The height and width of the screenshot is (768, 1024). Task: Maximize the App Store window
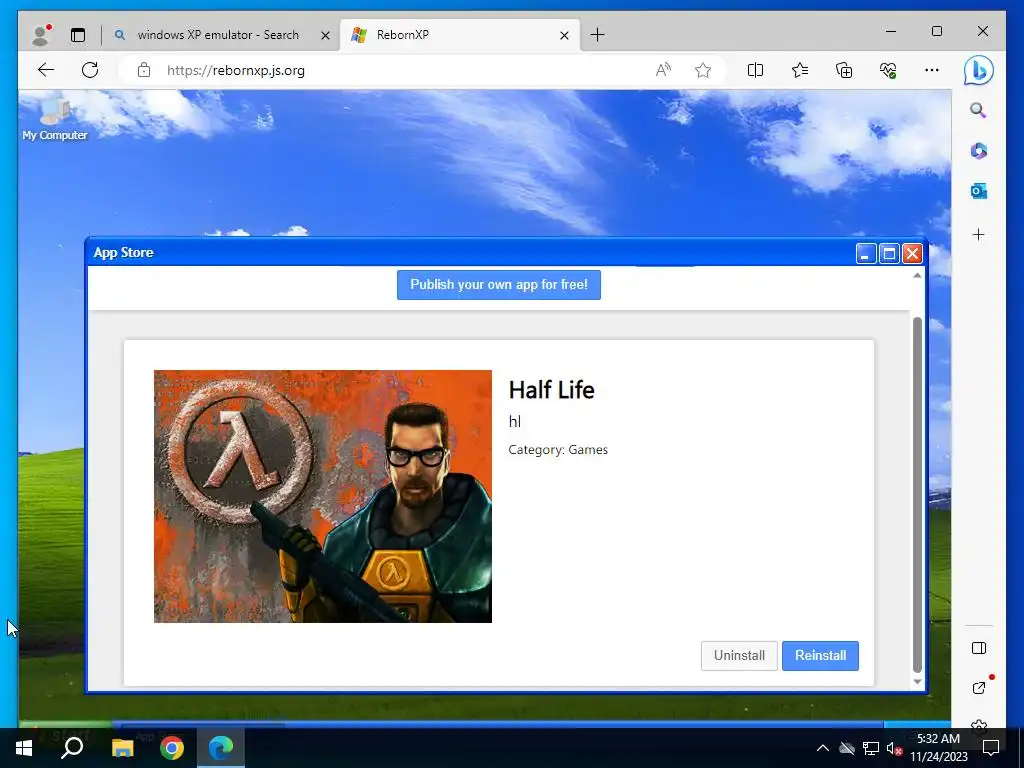[x=889, y=253]
